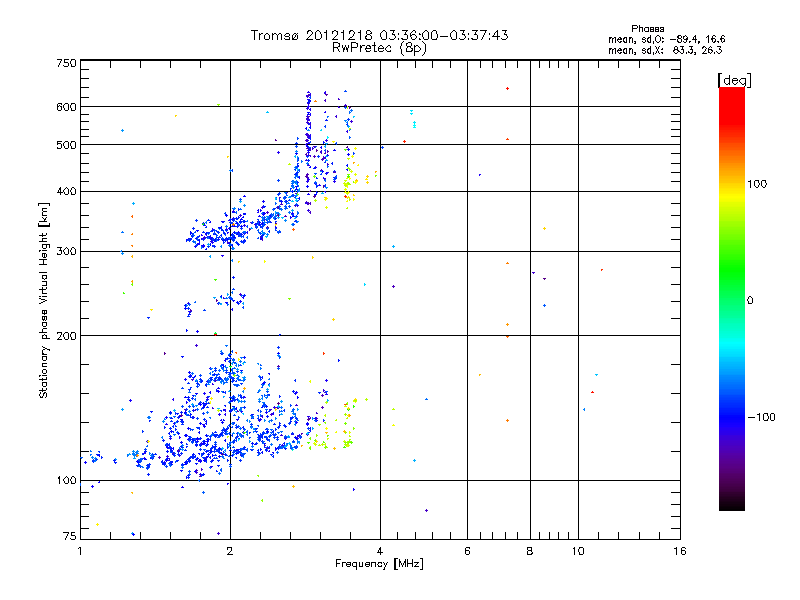Image resolution: width=800 pixels, height=600 pixels.
Task: Click the y-axis tick label '500'
Action: click(x=66, y=145)
